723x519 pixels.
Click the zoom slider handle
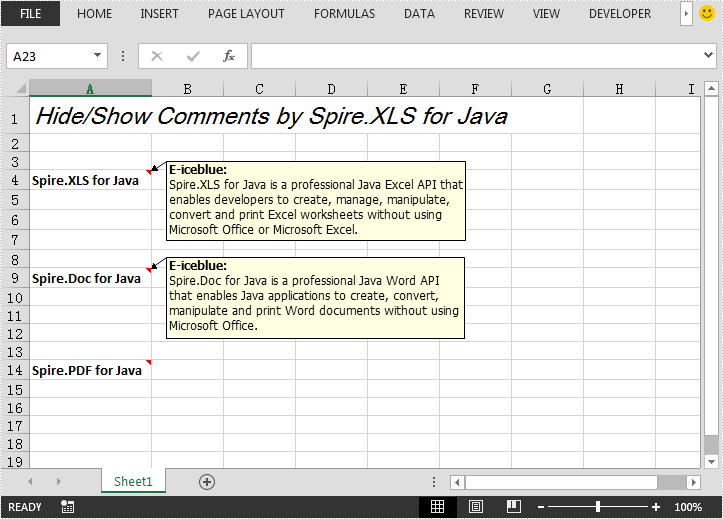pyautogui.click(x=598, y=507)
